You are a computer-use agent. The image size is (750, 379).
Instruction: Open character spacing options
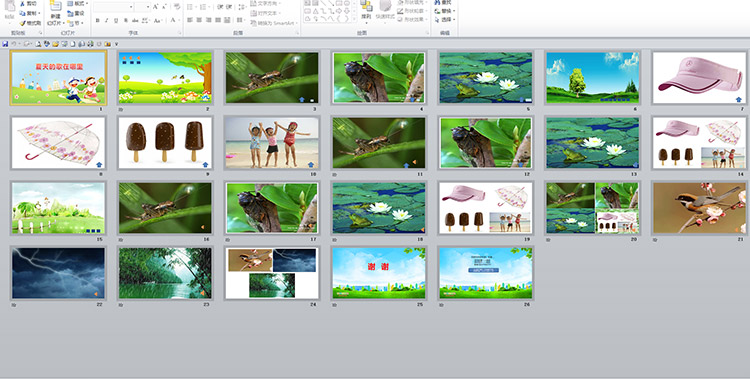[x=145, y=20]
